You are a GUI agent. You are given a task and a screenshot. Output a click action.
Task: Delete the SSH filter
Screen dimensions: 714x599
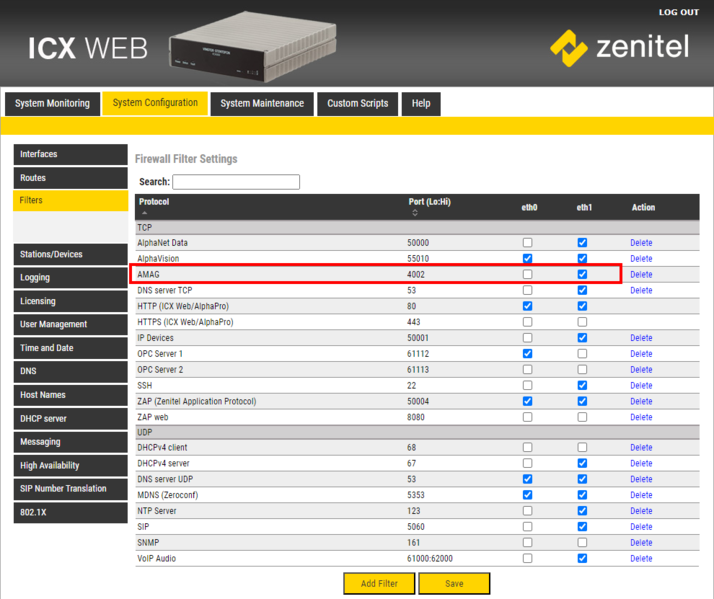point(641,385)
